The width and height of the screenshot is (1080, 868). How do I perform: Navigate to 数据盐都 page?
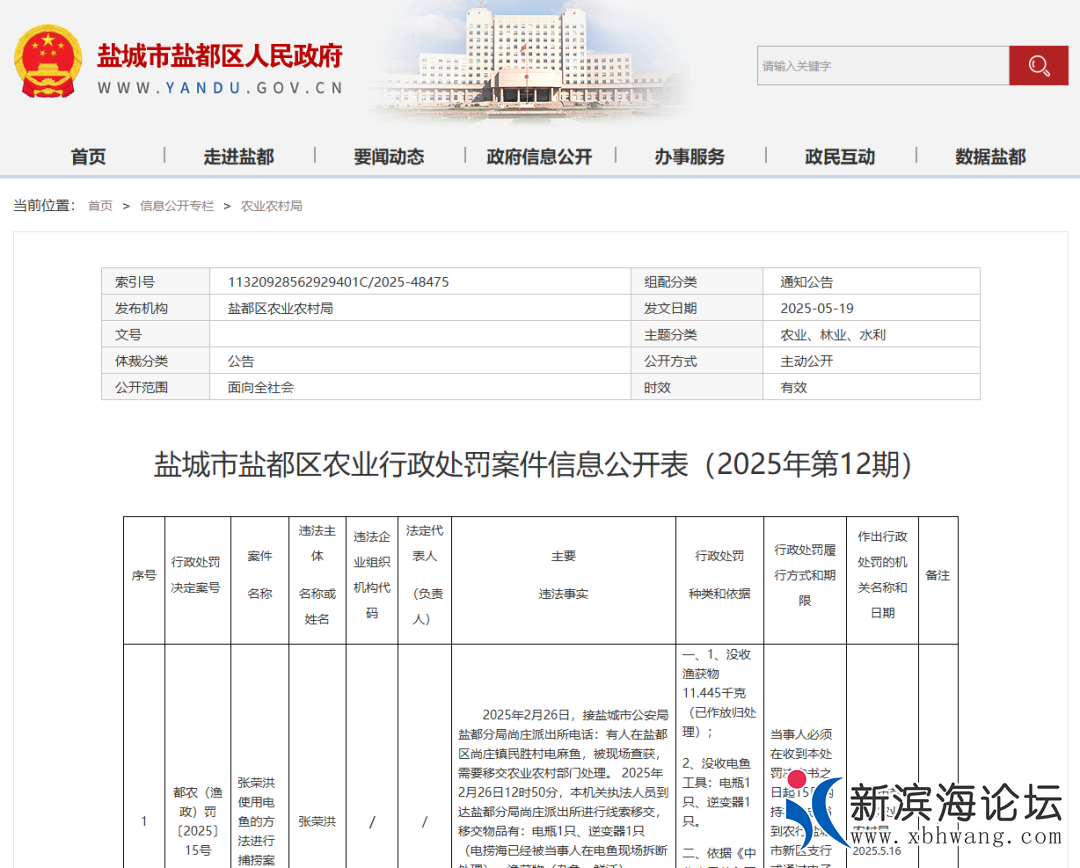point(990,157)
